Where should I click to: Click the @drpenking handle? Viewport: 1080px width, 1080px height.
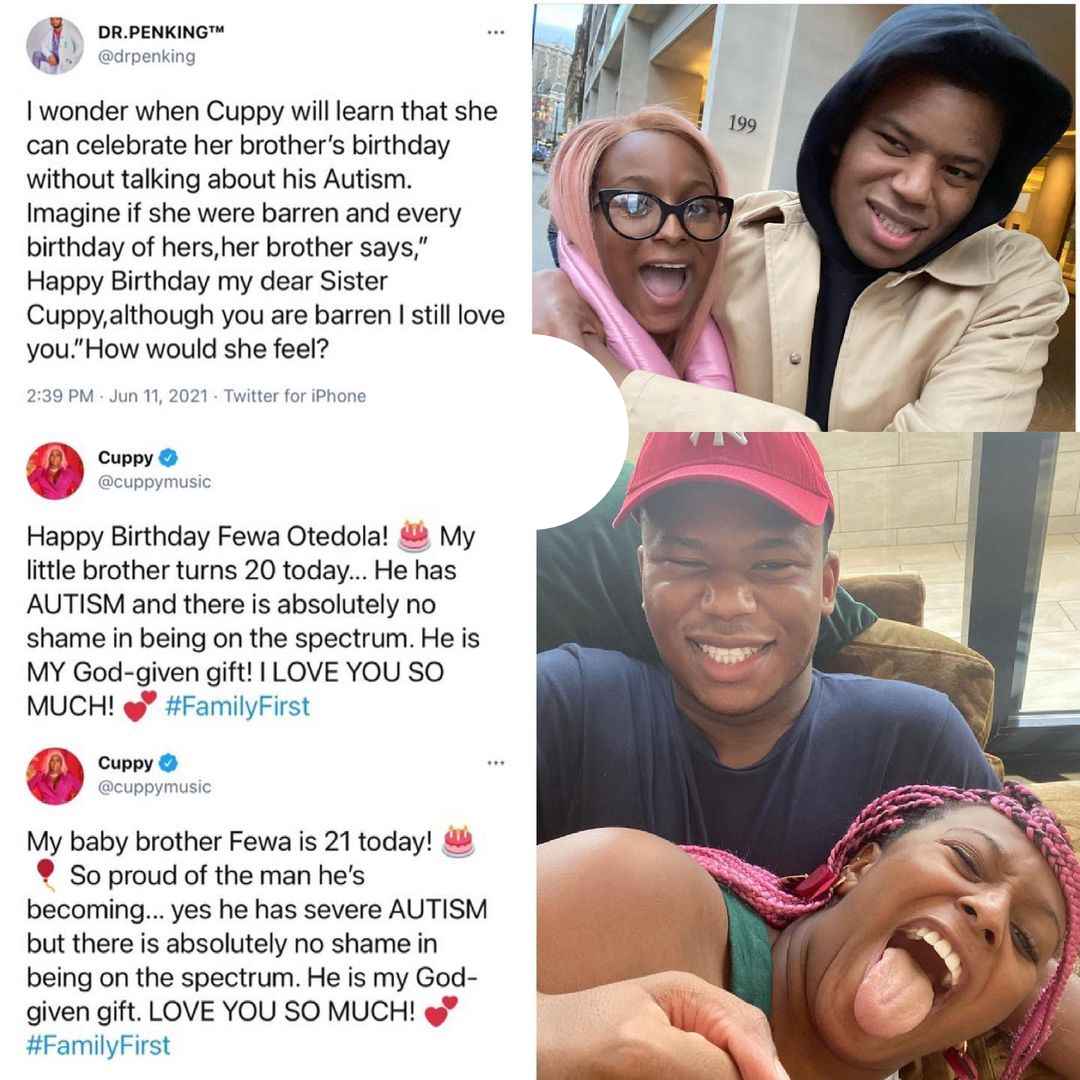tap(147, 56)
